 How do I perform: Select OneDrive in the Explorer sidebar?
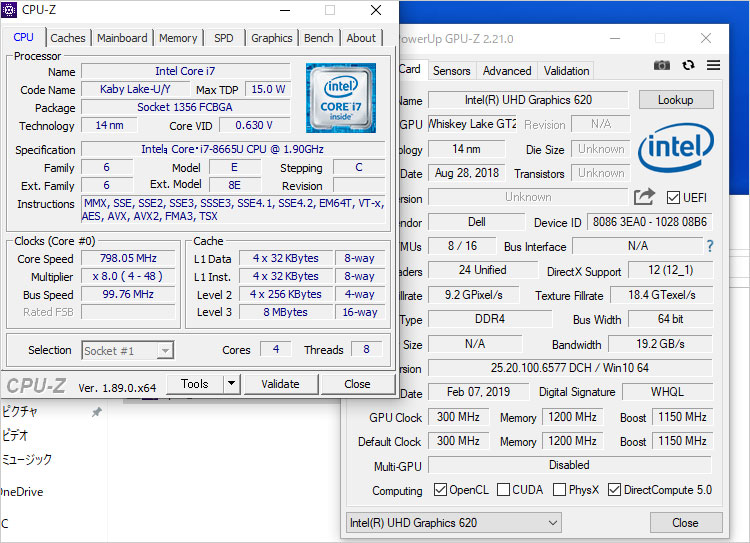pyautogui.click(x=22, y=492)
